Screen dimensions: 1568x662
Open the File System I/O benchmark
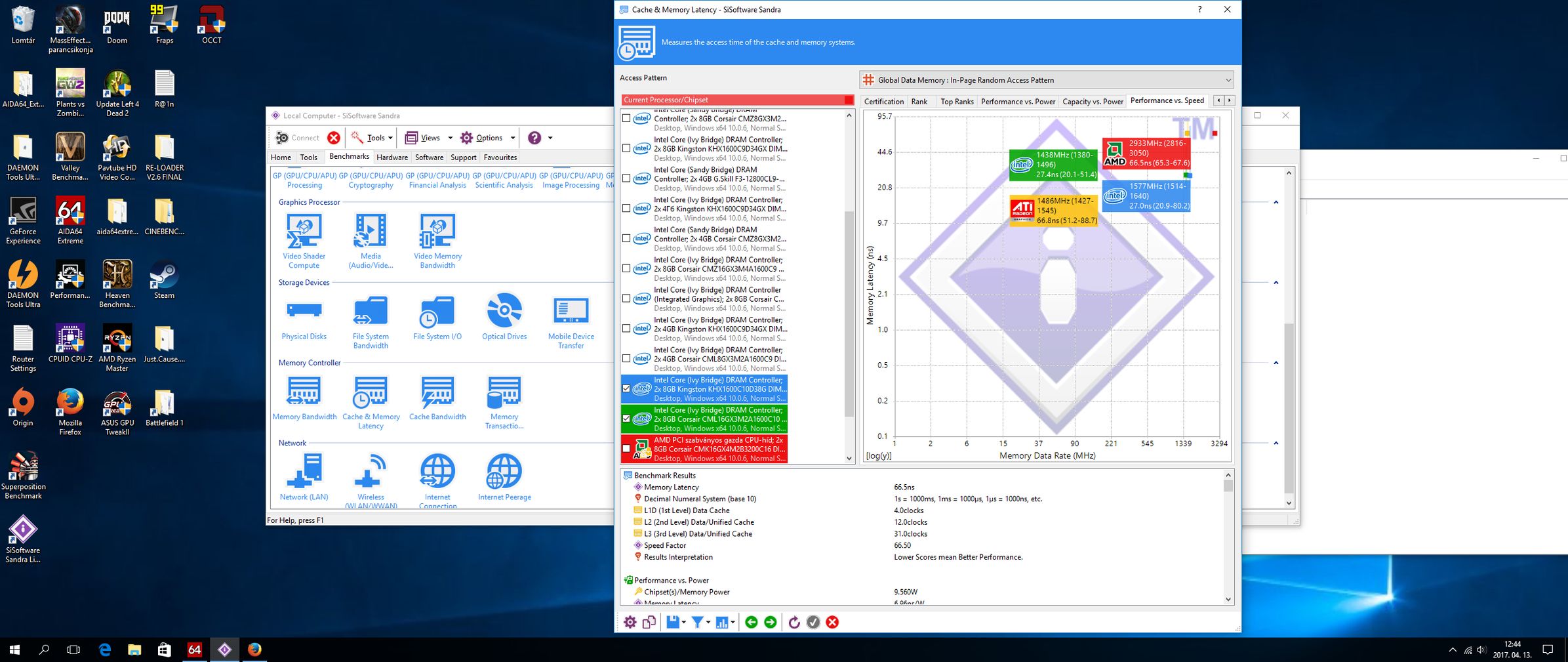[437, 317]
